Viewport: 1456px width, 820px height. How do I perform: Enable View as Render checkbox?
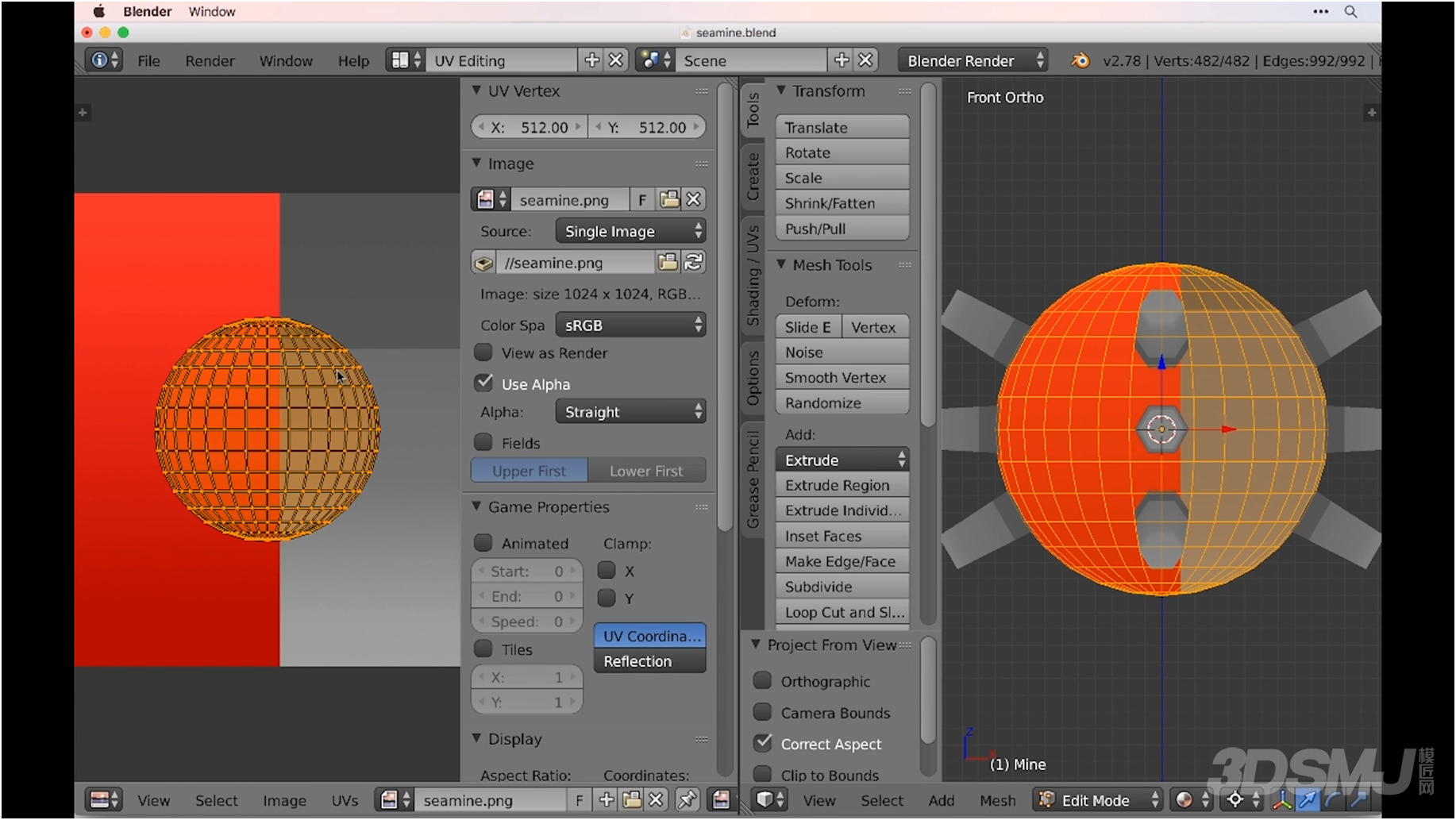[x=483, y=352]
